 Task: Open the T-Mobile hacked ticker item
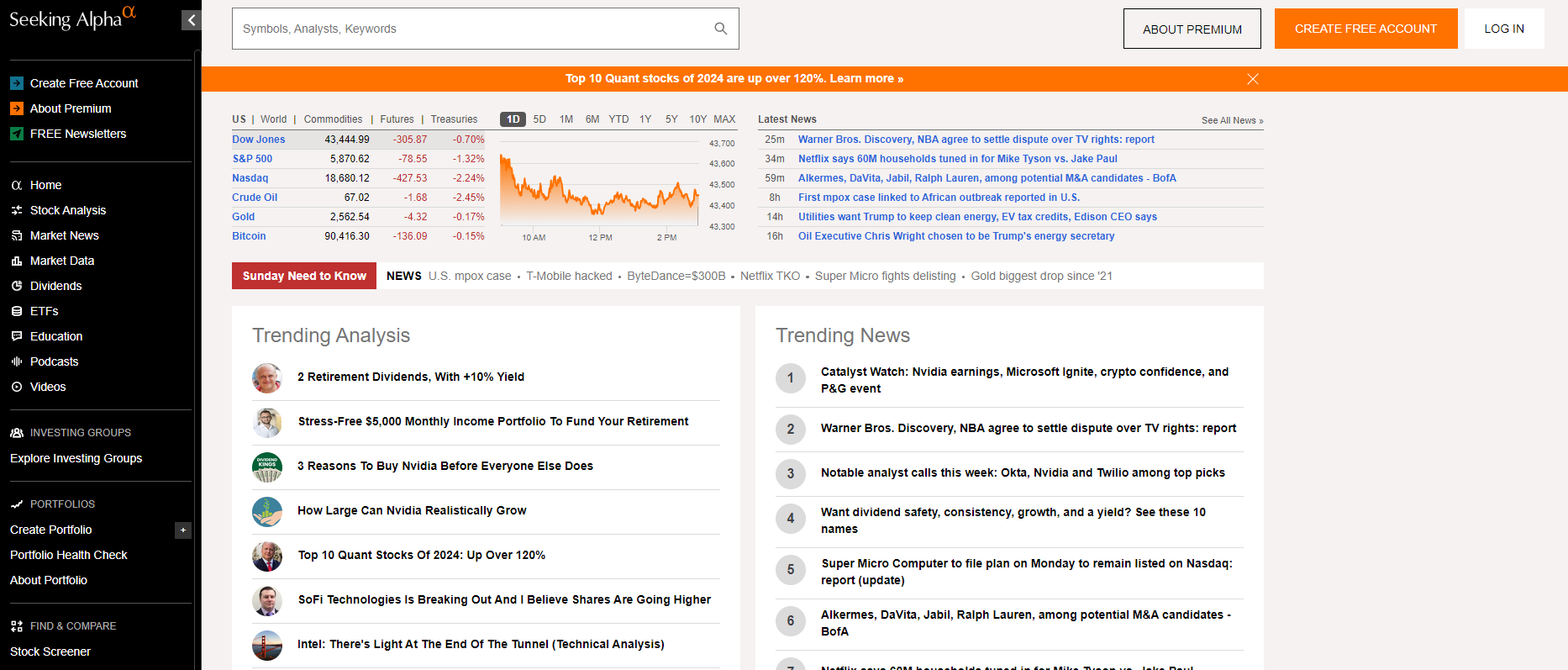pos(569,276)
